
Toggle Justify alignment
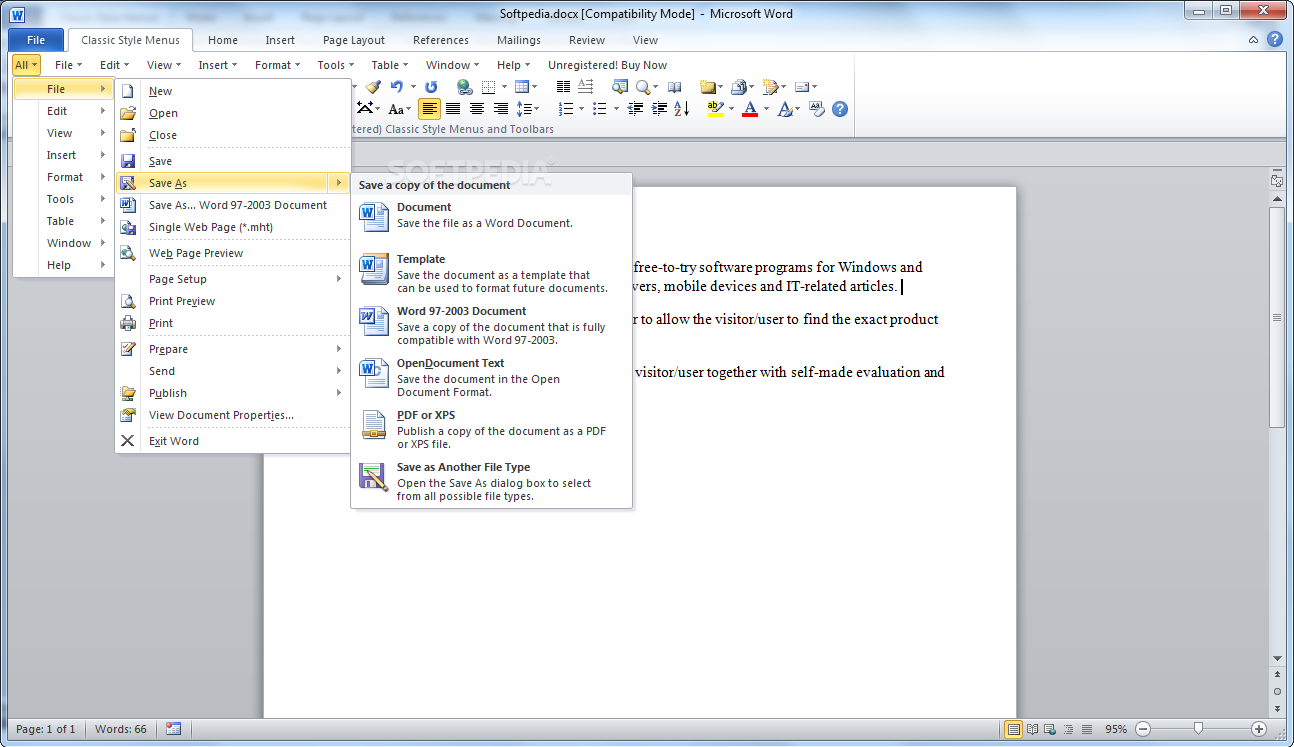[x=453, y=109]
